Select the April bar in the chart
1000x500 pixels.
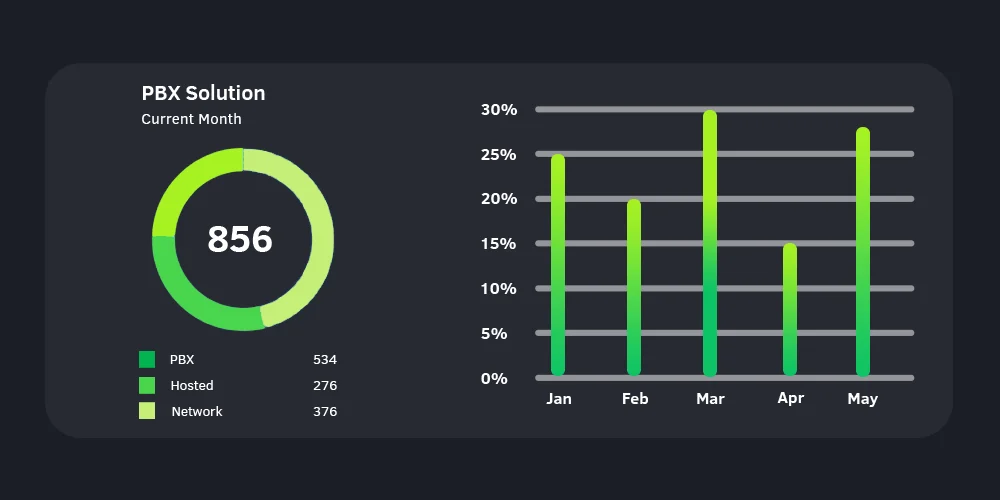coord(790,309)
